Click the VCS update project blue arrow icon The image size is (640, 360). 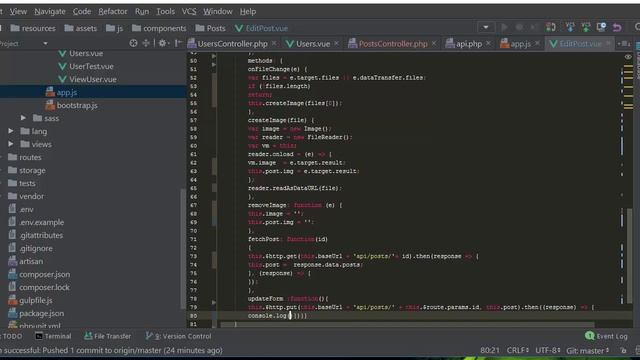[570, 28]
